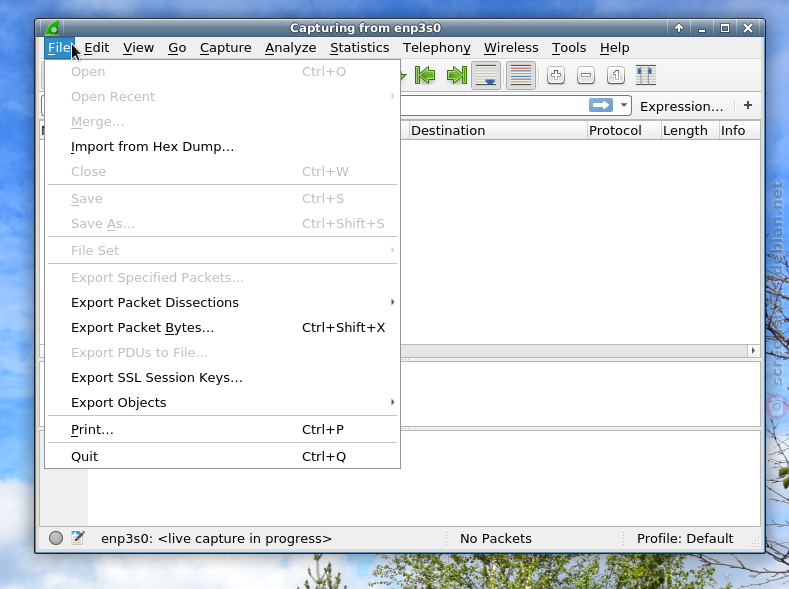Click the expert information circle icon
Screen dimensions: 789x589
pos(56,538)
